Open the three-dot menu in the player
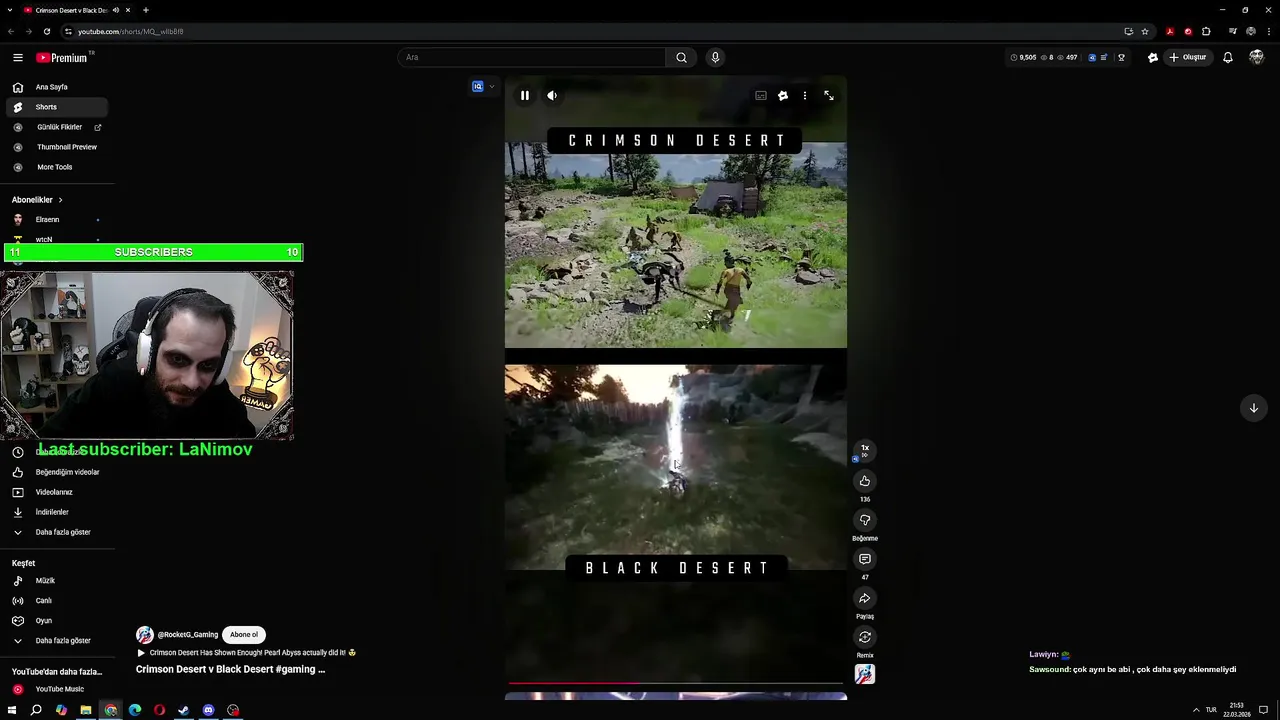The width and height of the screenshot is (1280, 720). pyautogui.click(x=805, y=95)
